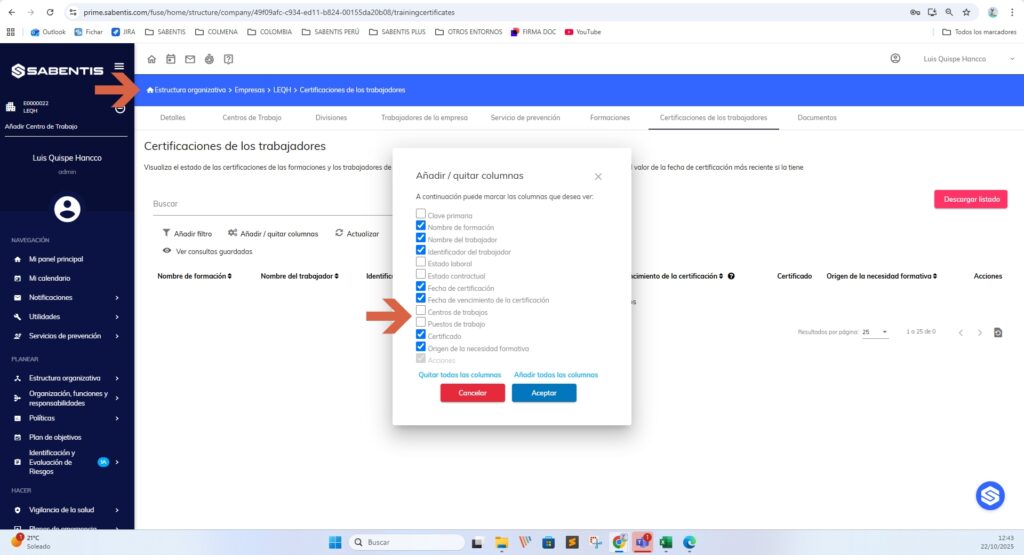Expand the Notificaciones sidebar item

point(65,298)
